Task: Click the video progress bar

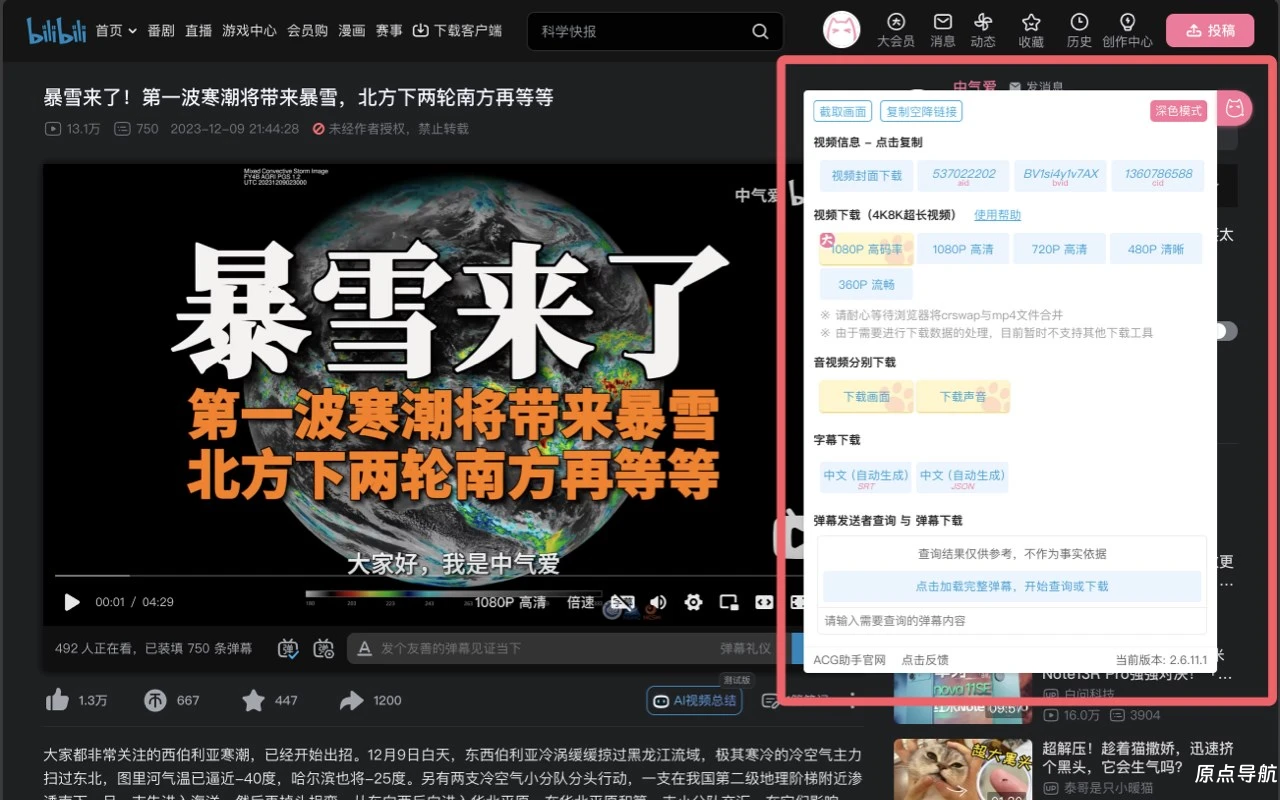Action: [430, 576]
